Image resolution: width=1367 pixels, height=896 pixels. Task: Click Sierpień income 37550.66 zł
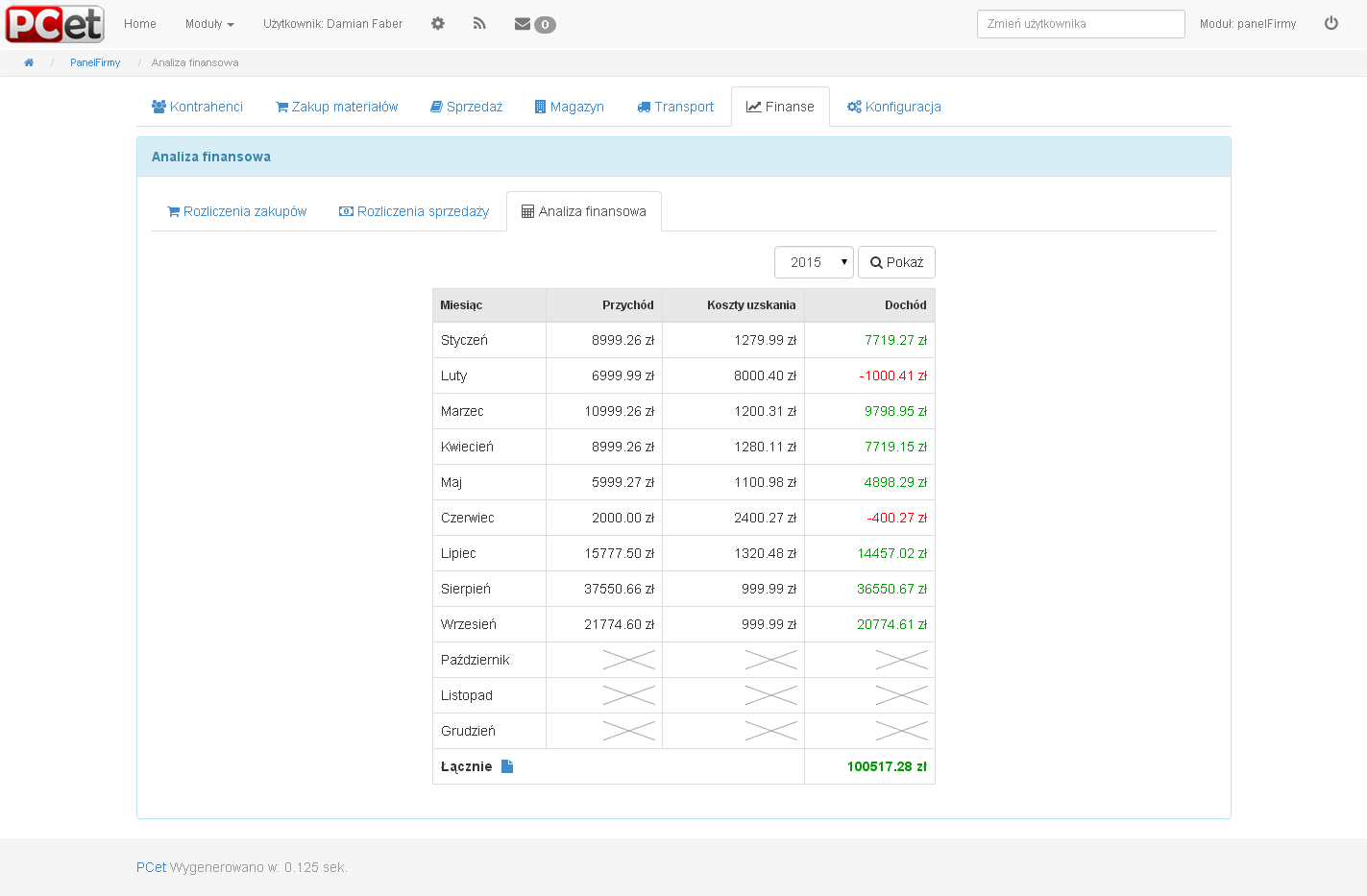[620, 589]
